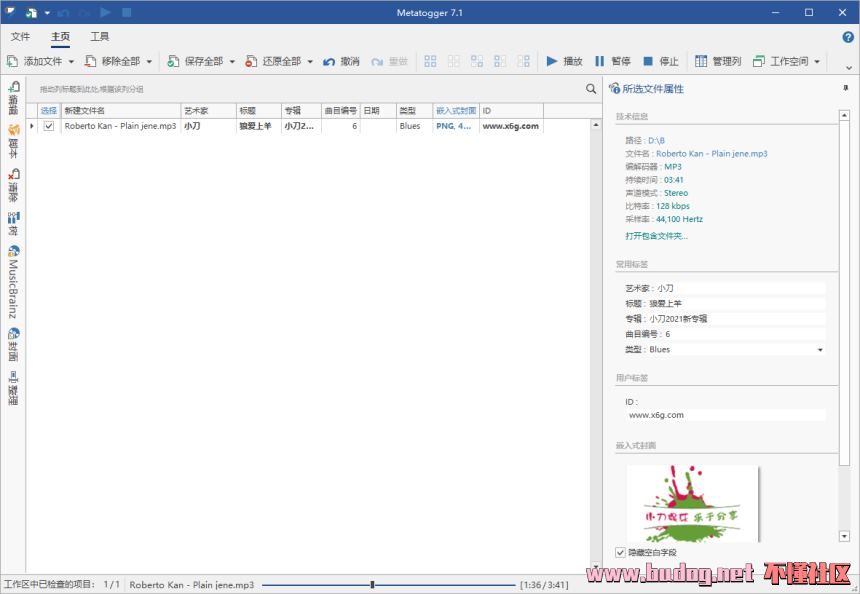Pause playback with the 暂停 button

[x=612, y=61]
